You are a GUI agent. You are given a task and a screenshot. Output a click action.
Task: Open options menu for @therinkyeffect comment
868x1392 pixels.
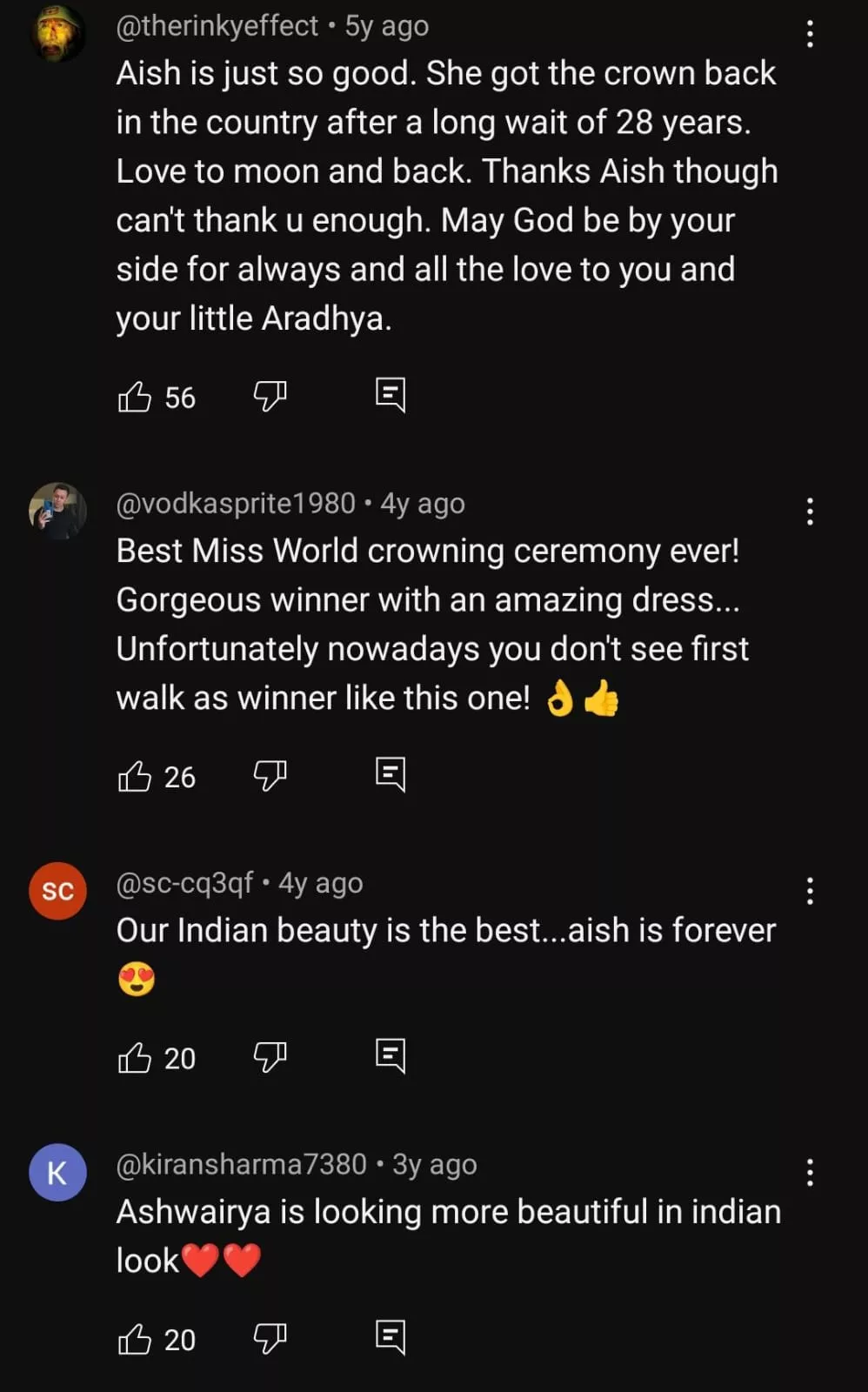click(810, 34)
